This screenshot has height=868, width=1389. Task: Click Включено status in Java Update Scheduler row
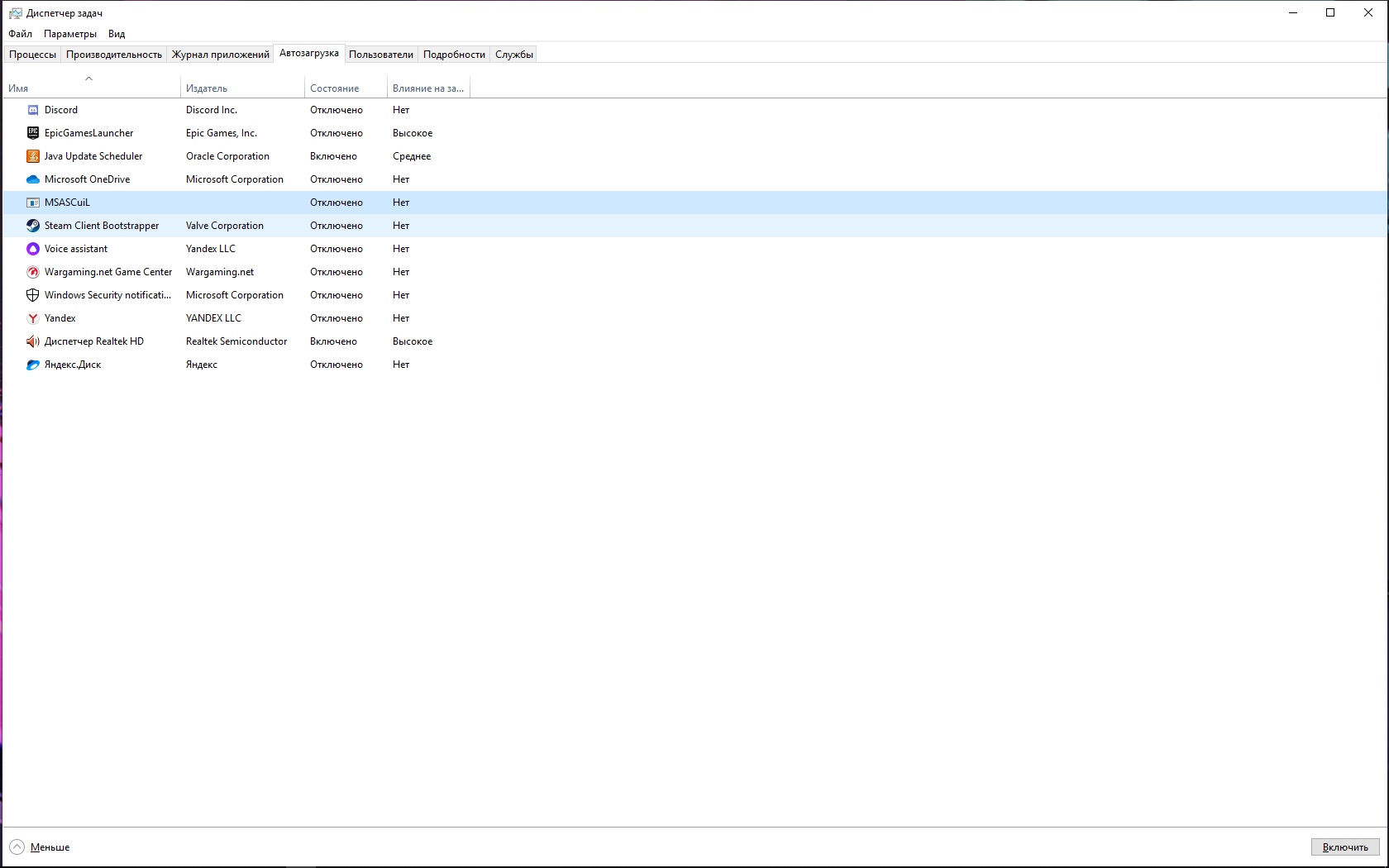[333, 156]
